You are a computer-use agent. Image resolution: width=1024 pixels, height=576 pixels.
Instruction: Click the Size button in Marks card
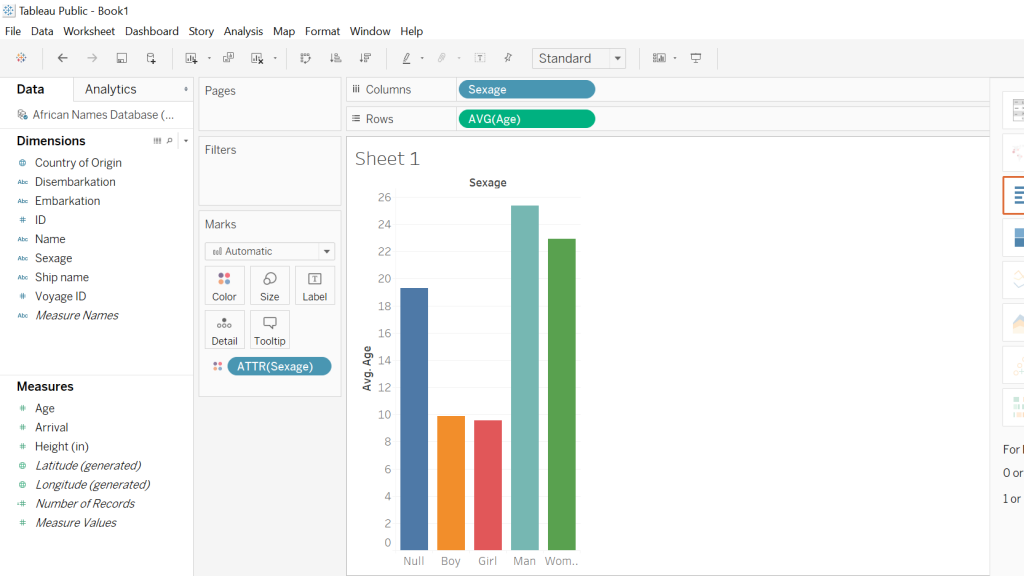tap(269, 285)
